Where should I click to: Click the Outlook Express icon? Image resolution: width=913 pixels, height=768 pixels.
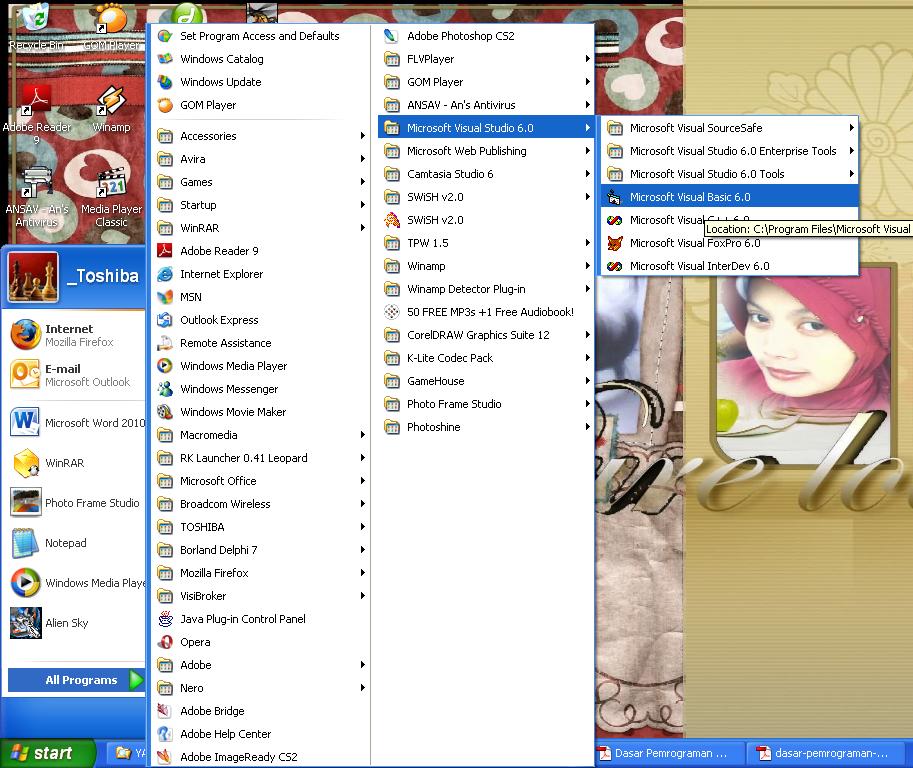point(165,320)
